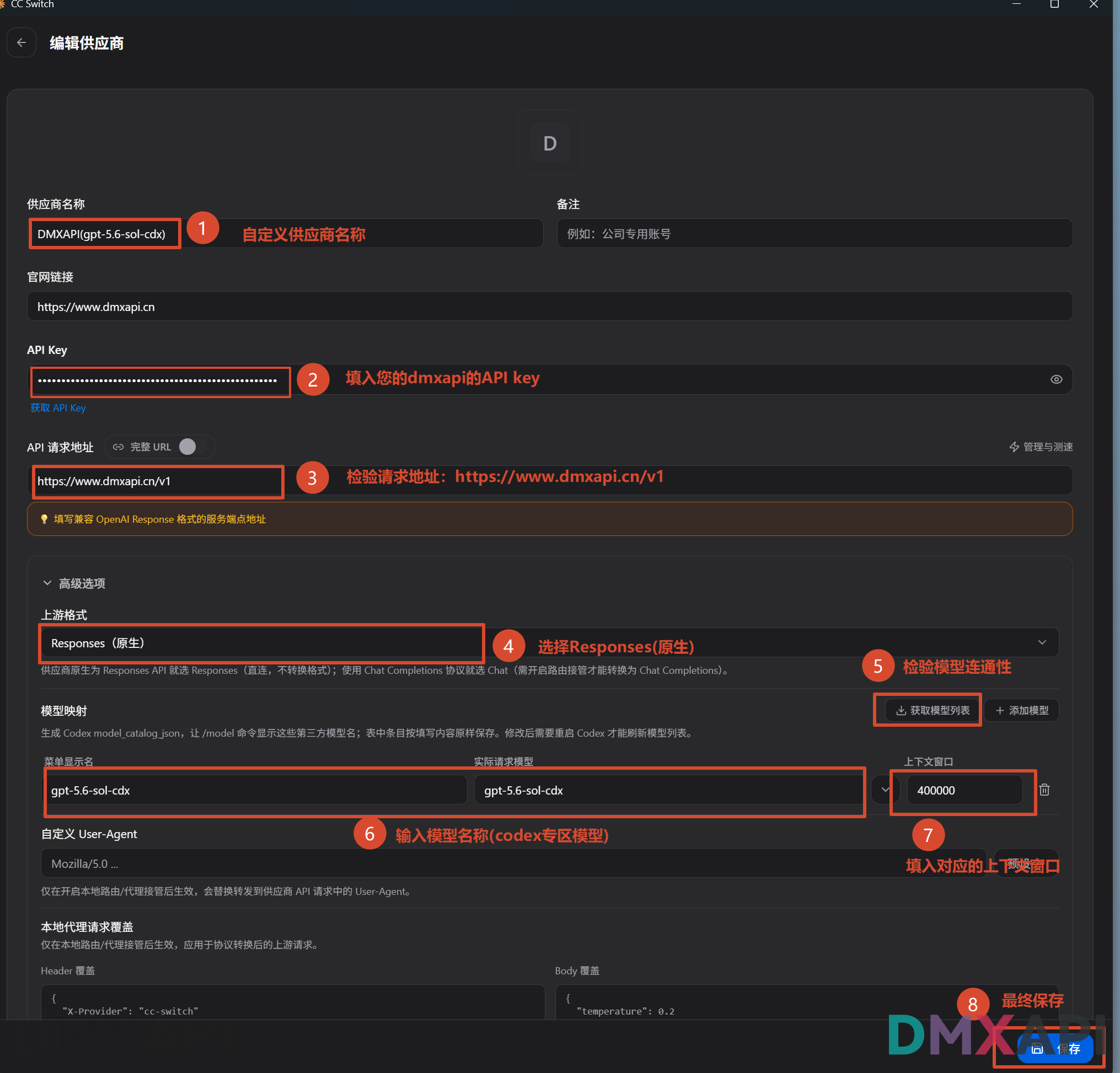Click the 保存 button
Viewport: 1120px width, 1073px height.
coord(1055,1048)
